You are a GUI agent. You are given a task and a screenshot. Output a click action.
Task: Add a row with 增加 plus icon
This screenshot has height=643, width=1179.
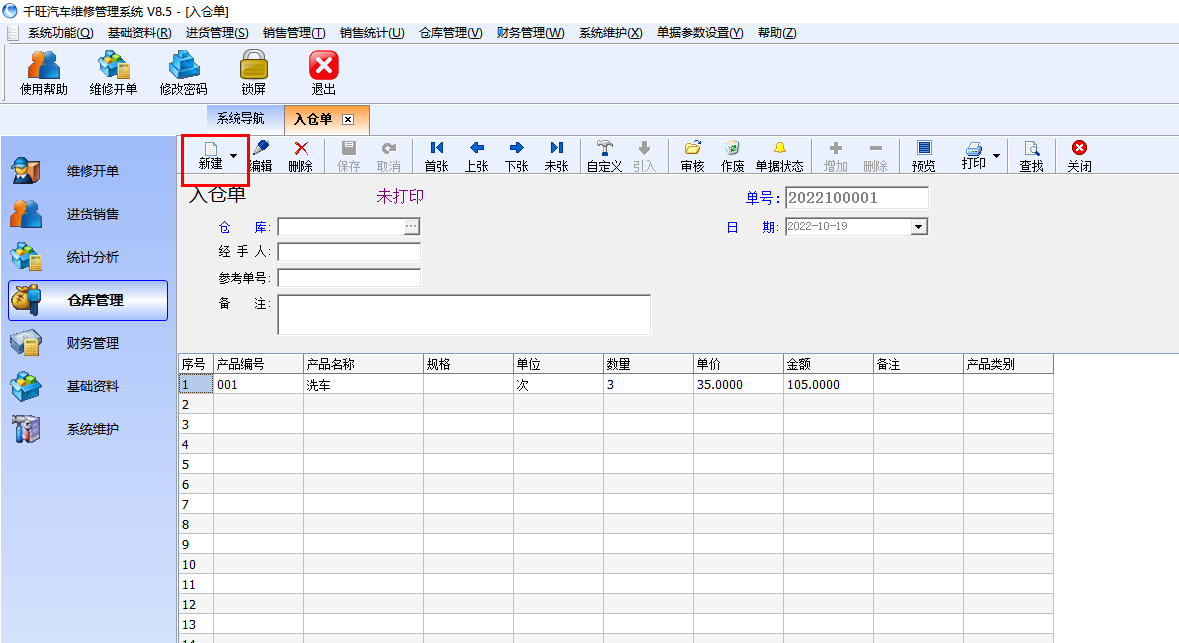pyautogui.click(x=835, y=156)
